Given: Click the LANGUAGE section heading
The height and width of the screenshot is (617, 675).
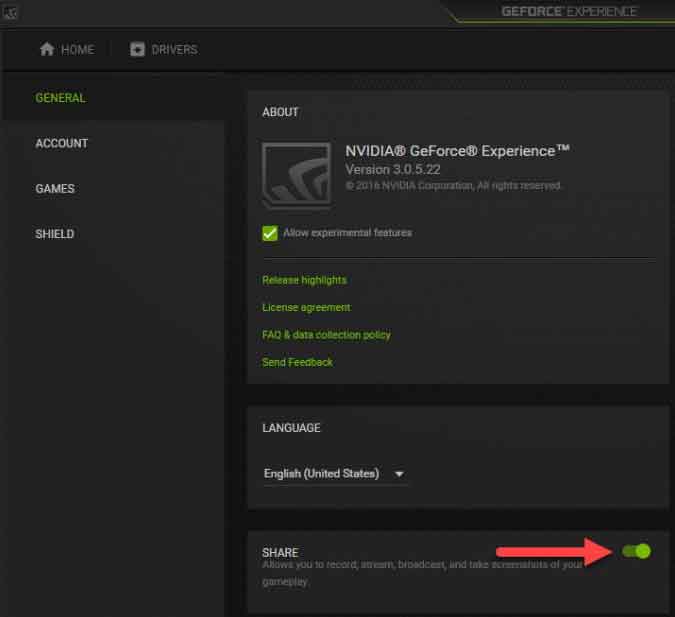Looking at the screenshot, I should [291, 428].
